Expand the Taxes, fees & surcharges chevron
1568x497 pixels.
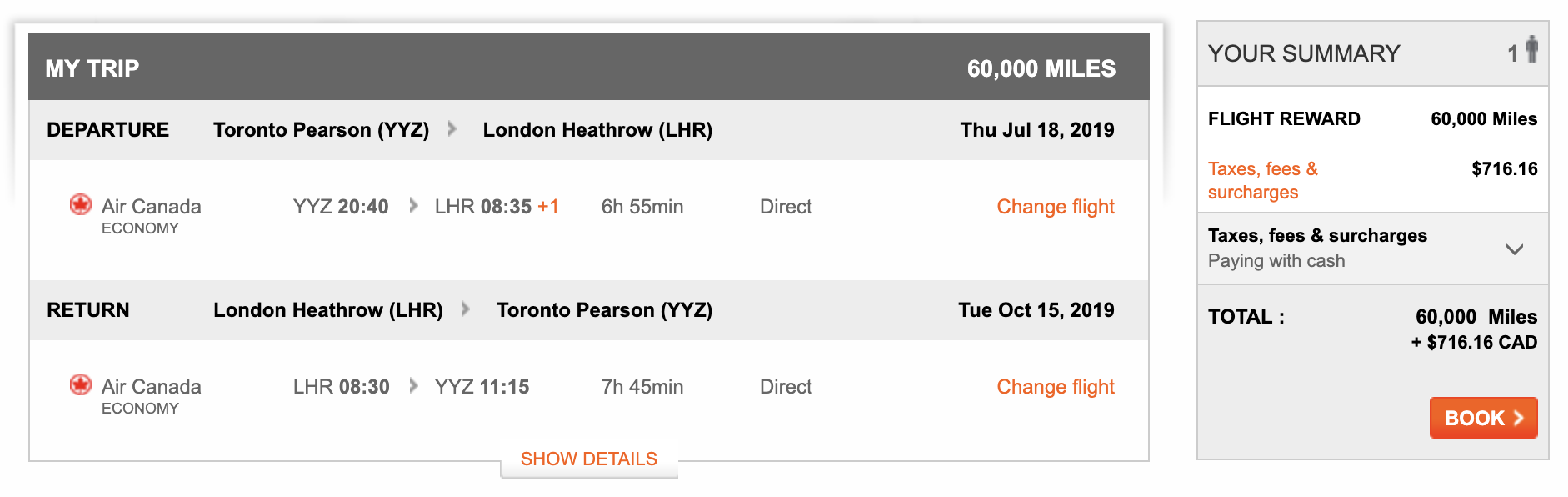click(x=1515, y=249)
